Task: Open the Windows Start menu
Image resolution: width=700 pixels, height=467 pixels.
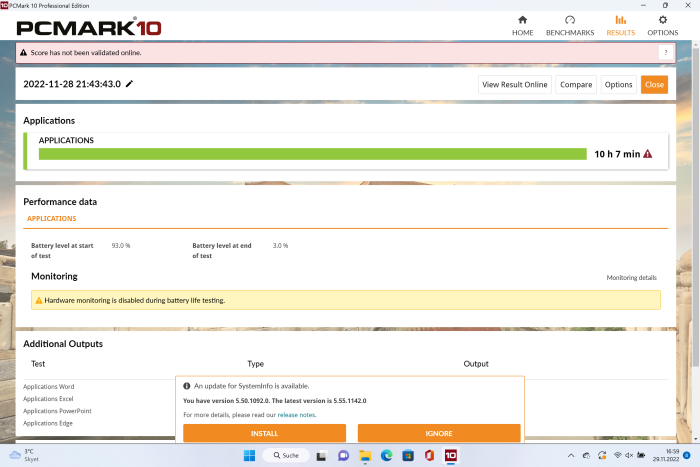Action: pos(249,455)
